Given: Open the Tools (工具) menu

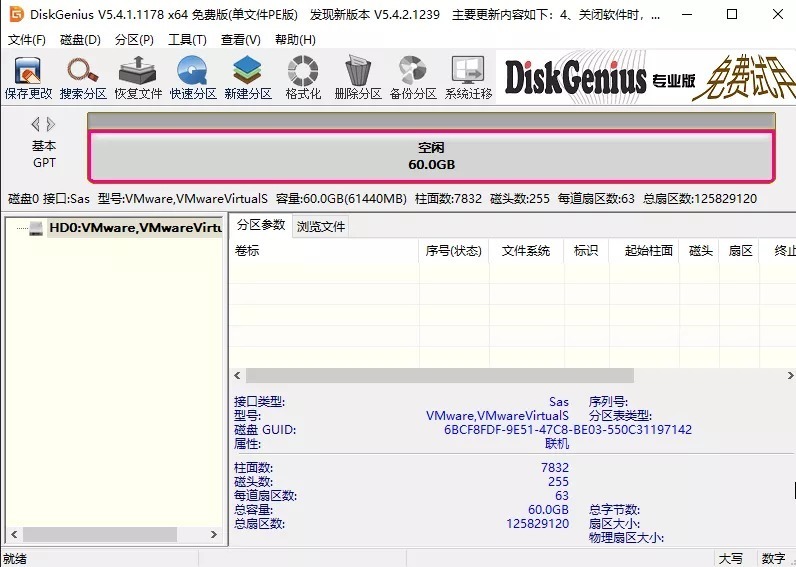Looking at the screenshot, I should [x=187, y=40].
